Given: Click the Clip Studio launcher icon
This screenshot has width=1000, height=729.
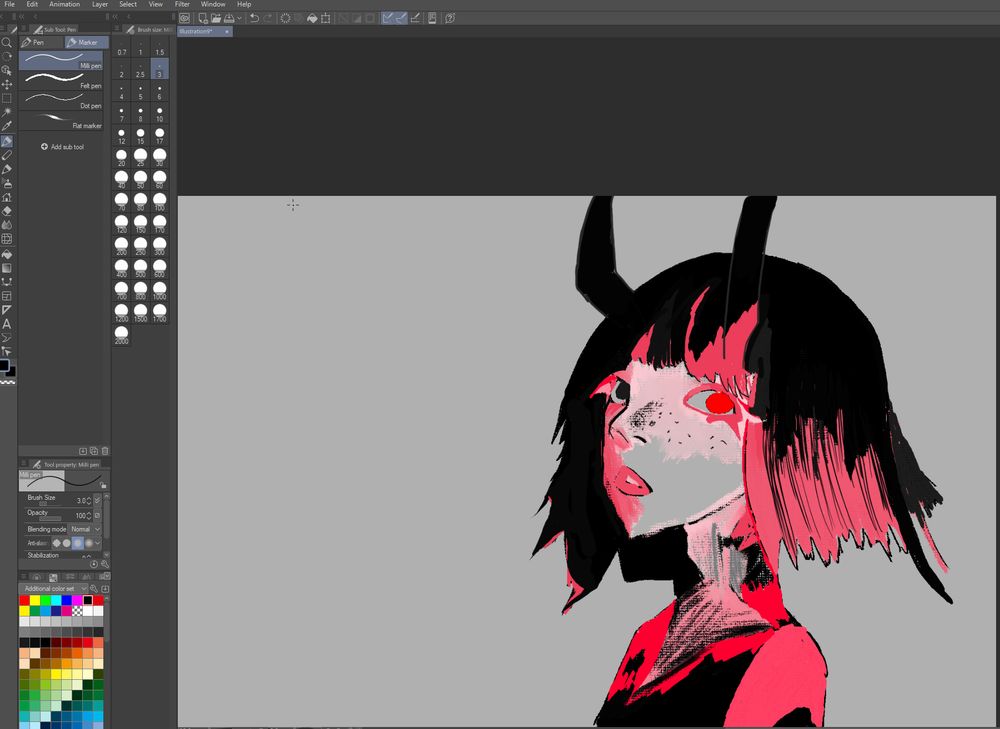Looking at the screenshot, I should click(184, 18).
